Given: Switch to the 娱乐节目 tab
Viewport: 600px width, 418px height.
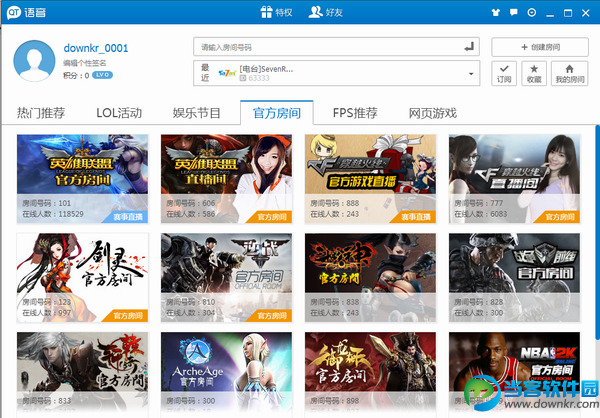Looking at the screenshot, I should point(196,113).
